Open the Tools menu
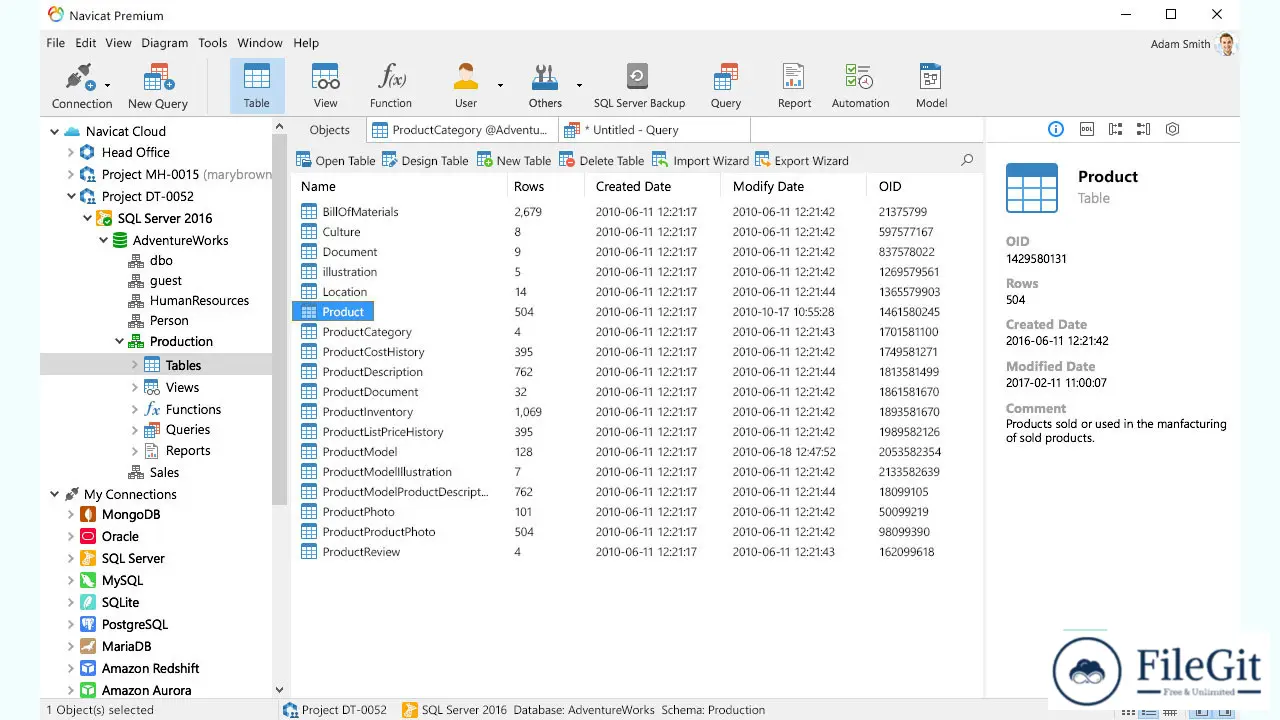Image resolution: width=1280 pixels, height=720 pixels. [213, 43]
